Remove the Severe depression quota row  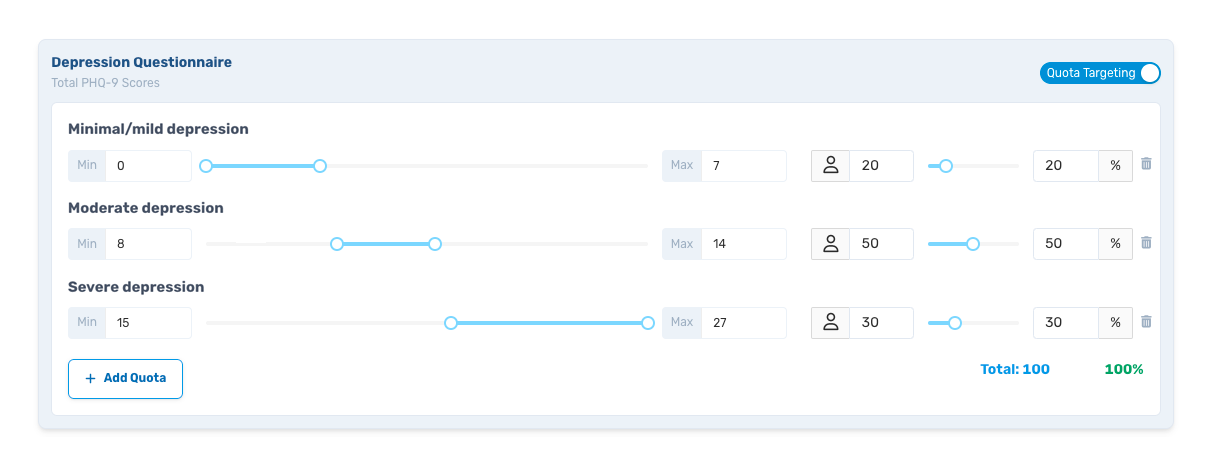tap(1146, 322)
